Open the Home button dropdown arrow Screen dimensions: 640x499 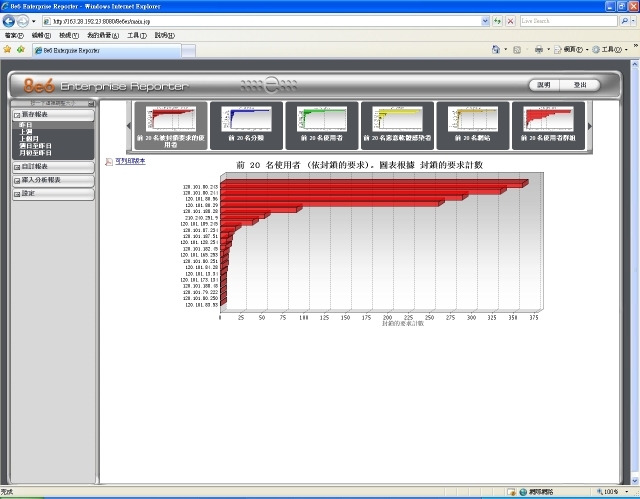pos(506,49)
